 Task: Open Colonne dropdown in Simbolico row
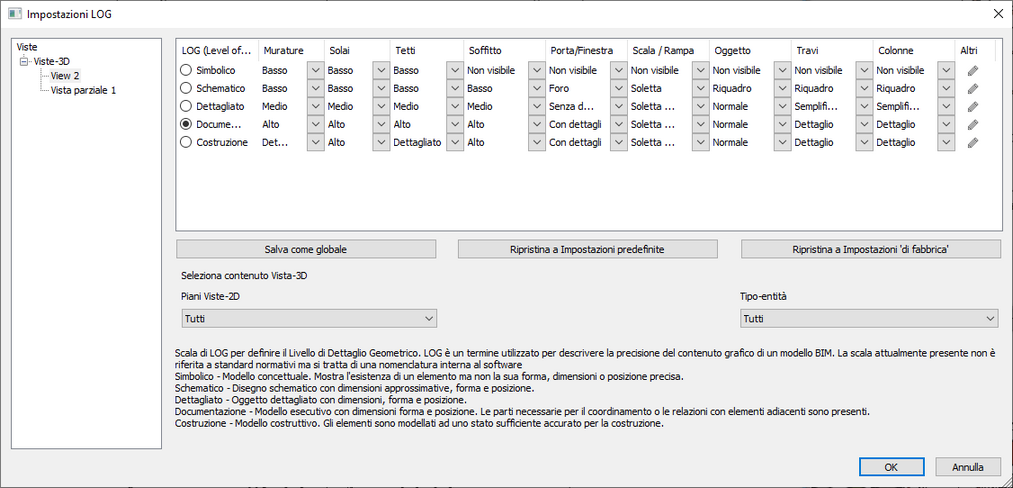[946, 70]
